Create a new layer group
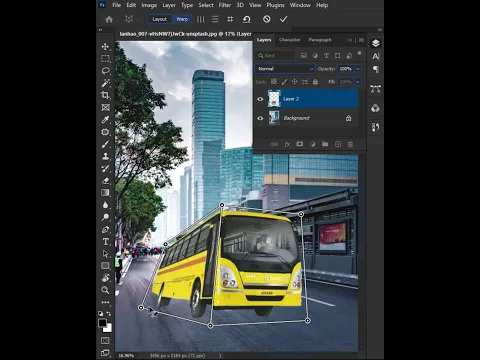 (325, 144)
